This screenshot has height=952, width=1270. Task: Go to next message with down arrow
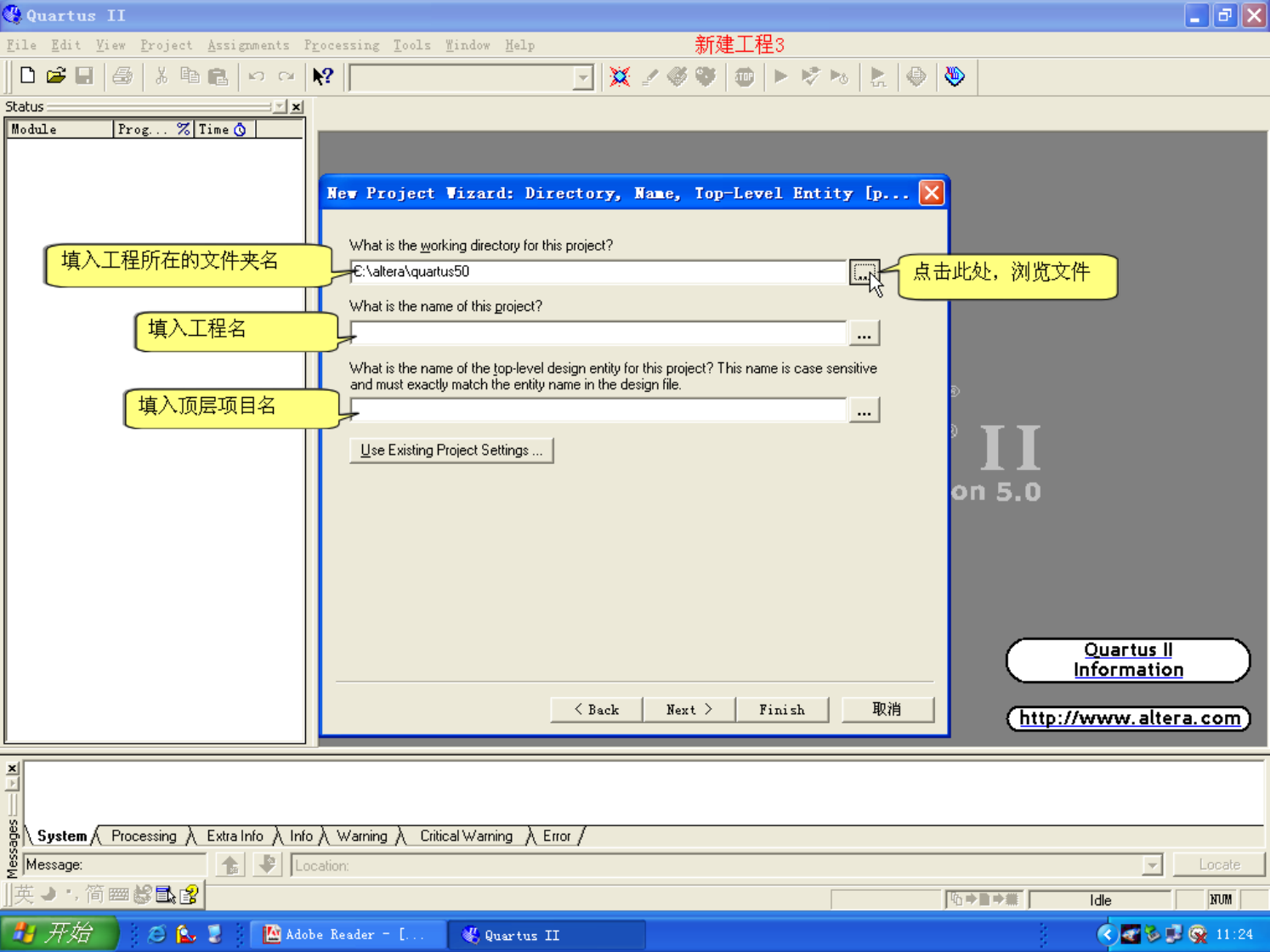coord(267,865)
